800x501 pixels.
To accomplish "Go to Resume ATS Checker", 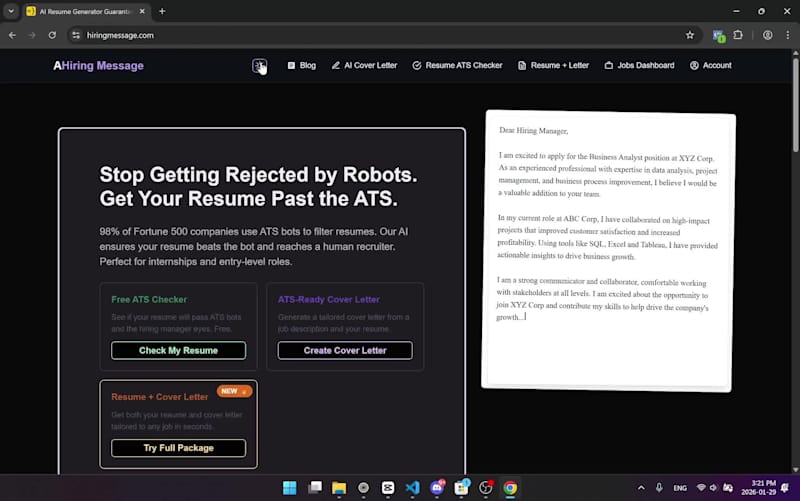I will pos(457,65).
